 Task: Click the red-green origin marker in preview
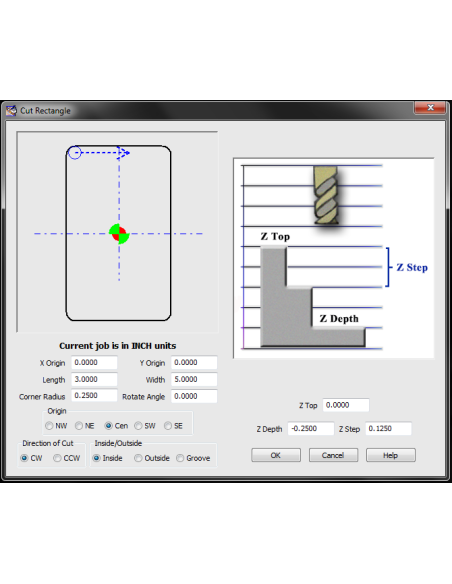pyautogui.click(x=119, y=234)
